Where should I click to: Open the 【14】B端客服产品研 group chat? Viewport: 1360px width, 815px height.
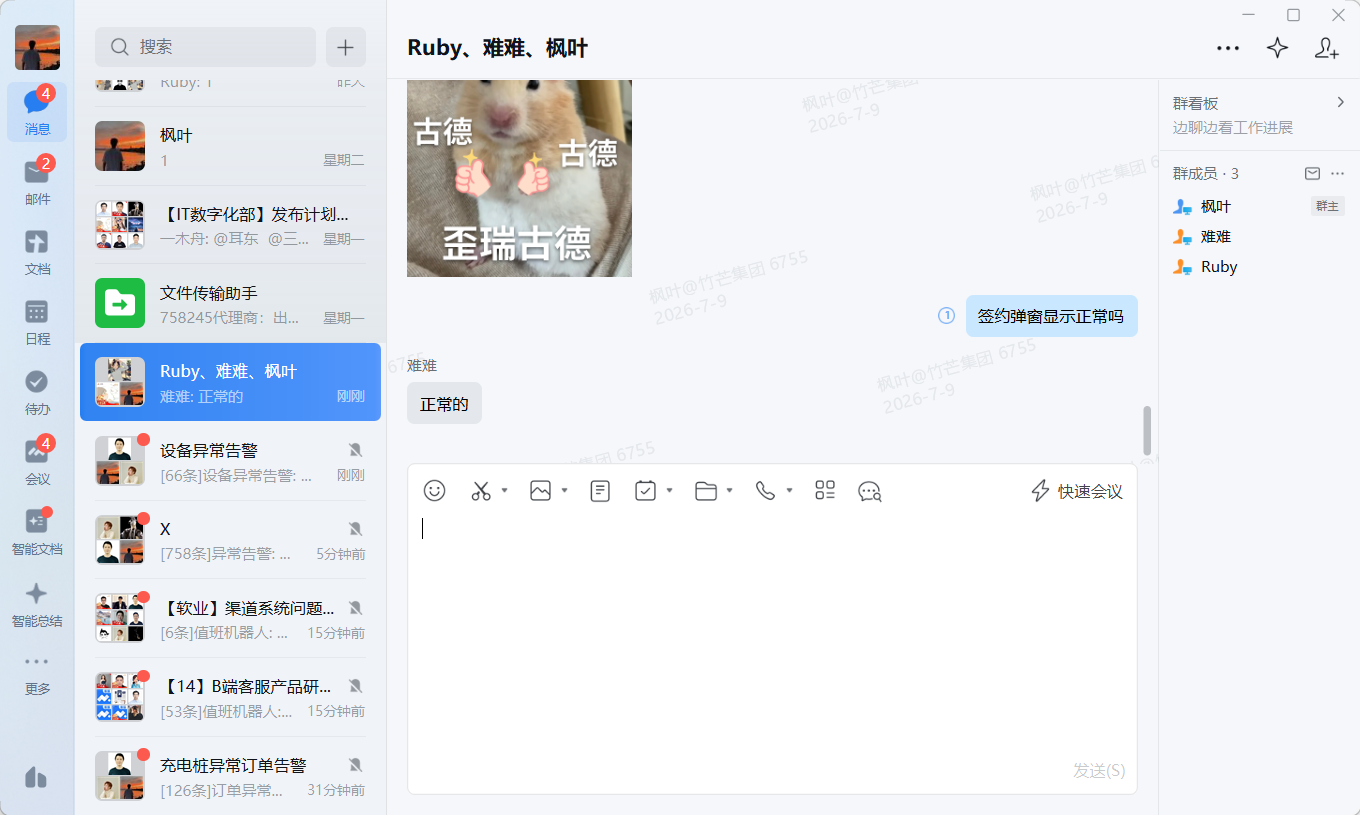tap(230, 697)
